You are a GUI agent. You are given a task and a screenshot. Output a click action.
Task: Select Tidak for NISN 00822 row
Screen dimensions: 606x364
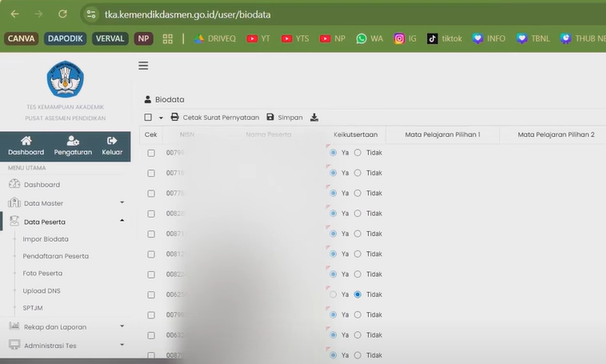(x=357, y=274)
